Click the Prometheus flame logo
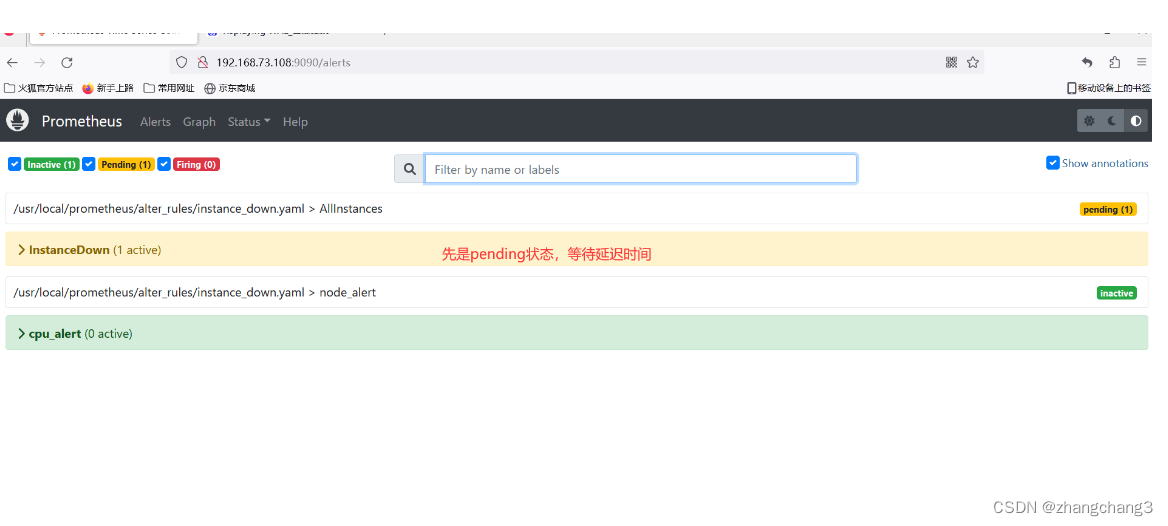The width and height of the screenshot is (1168, 526). tap(17, 121)
